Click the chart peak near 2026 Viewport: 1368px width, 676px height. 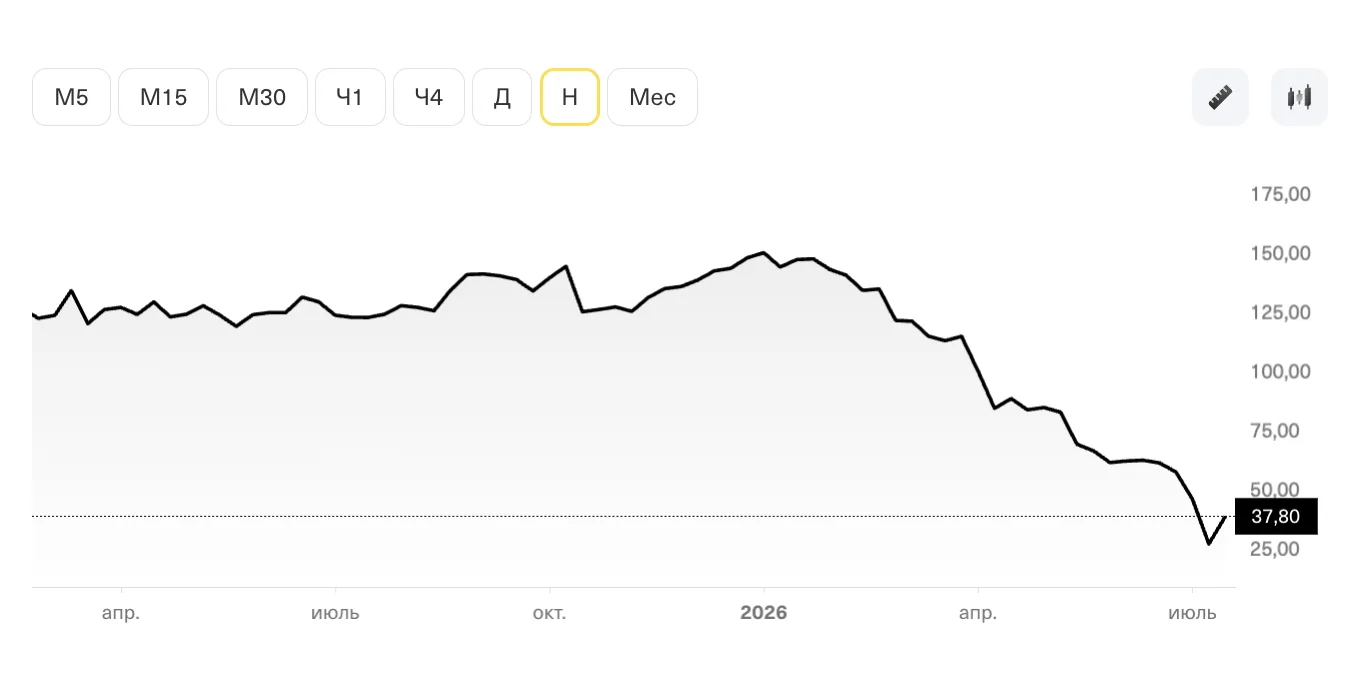tap(763, 252)
